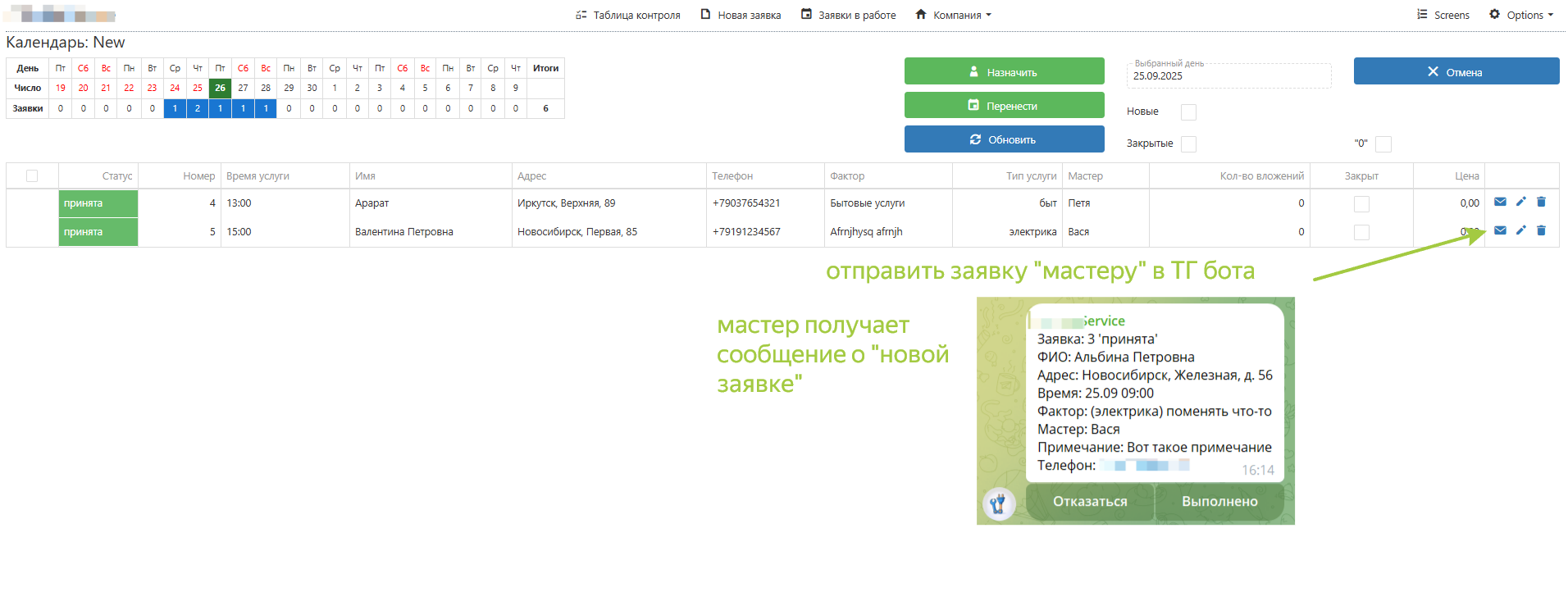Click the address Новосибирск, Первая, 85
The height and width of the screenshot is (601, 1568).
[577, 232]
